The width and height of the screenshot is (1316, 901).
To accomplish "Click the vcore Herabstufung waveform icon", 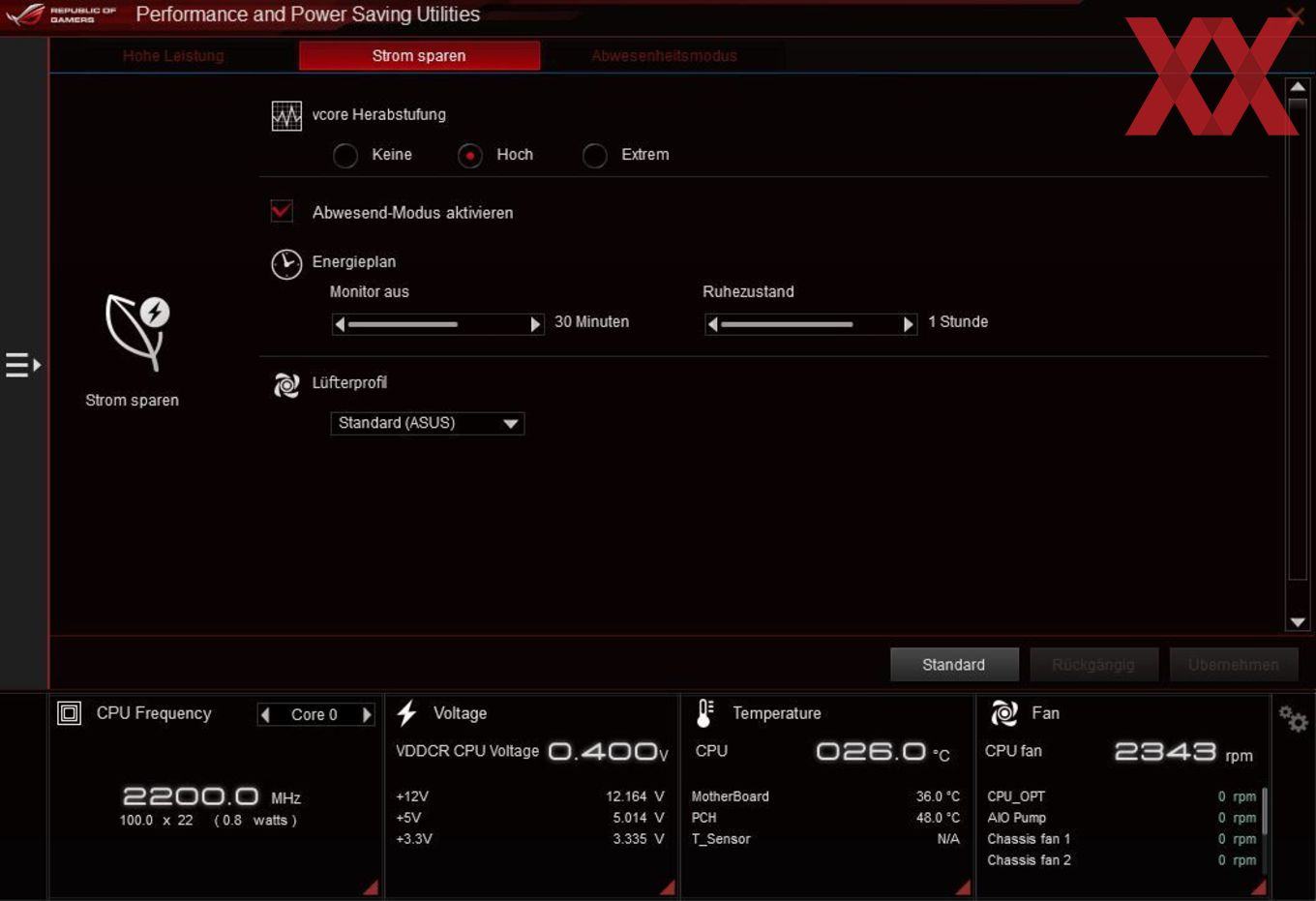I will click(286, 116).
